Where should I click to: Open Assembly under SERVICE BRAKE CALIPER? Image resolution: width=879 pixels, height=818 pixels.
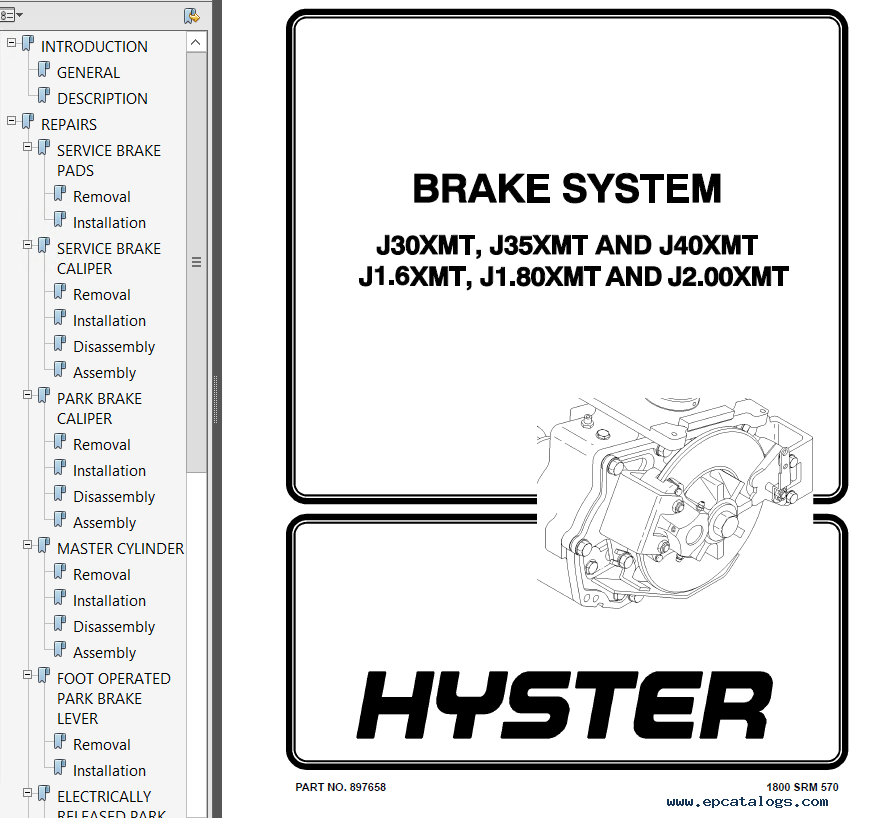click(x=104, y=373)
